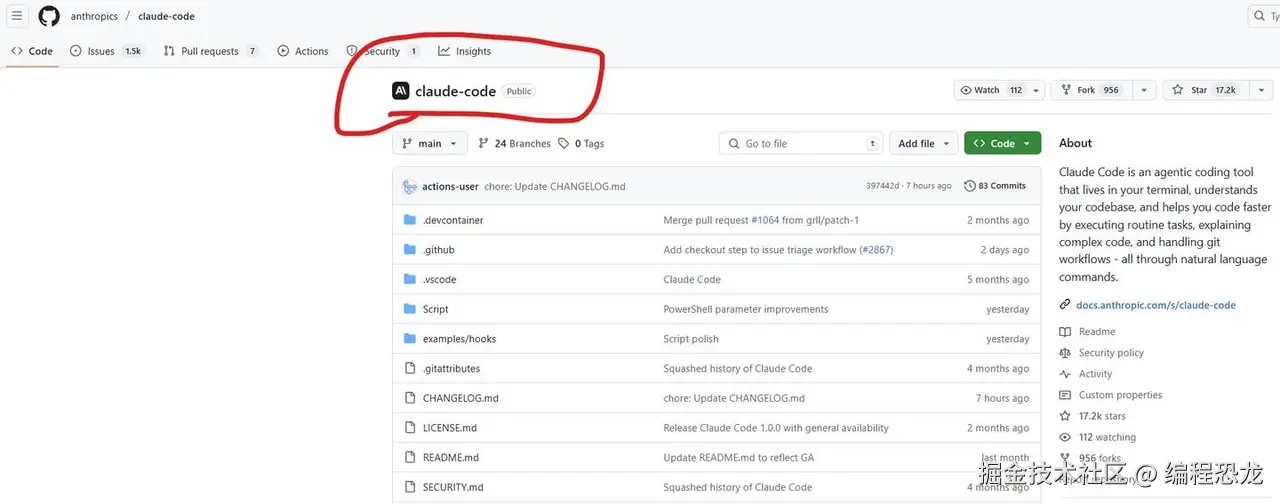
Task: Open the .devcontainer folder
Action: pyautogui.click(x=453, y=220)
